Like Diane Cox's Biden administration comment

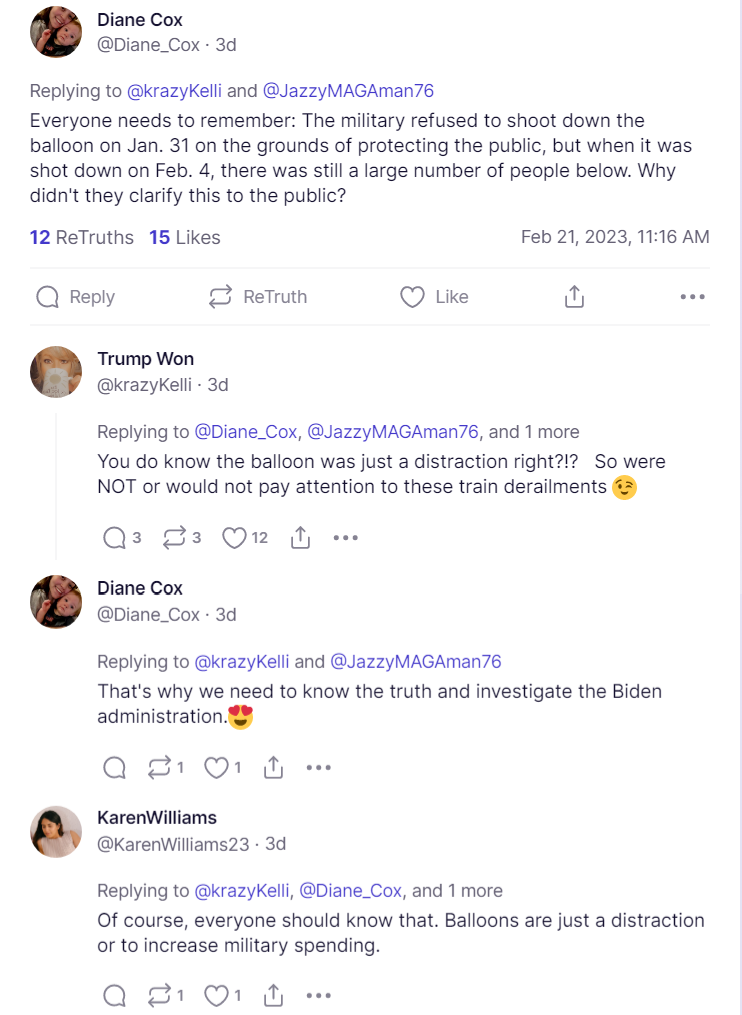click(216, 768)
